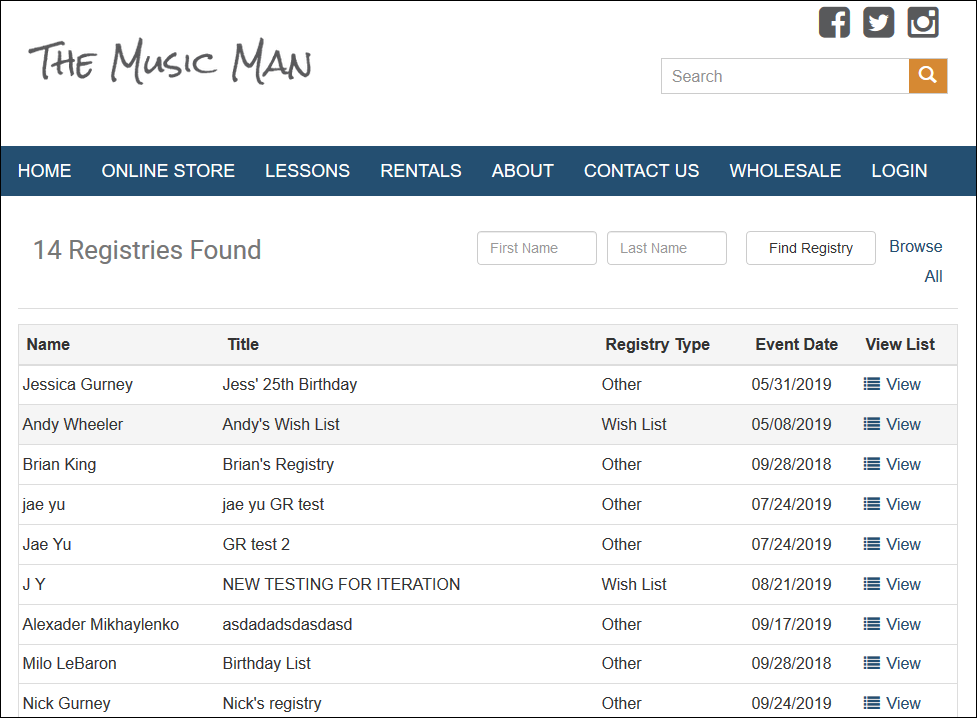Click the name Brian King

click(x=59, y=464)
